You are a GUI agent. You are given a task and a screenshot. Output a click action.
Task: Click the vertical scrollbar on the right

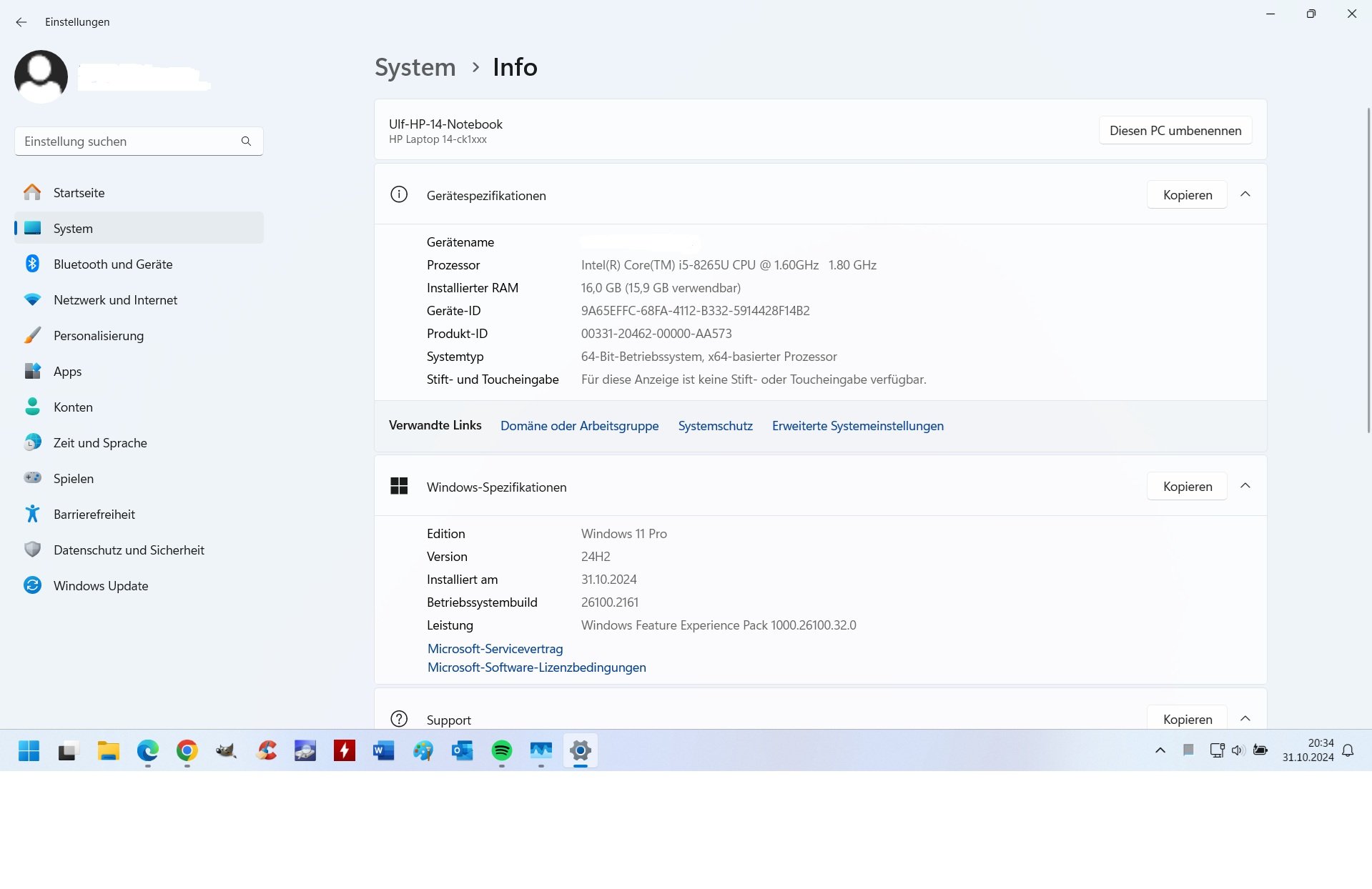1368,270
